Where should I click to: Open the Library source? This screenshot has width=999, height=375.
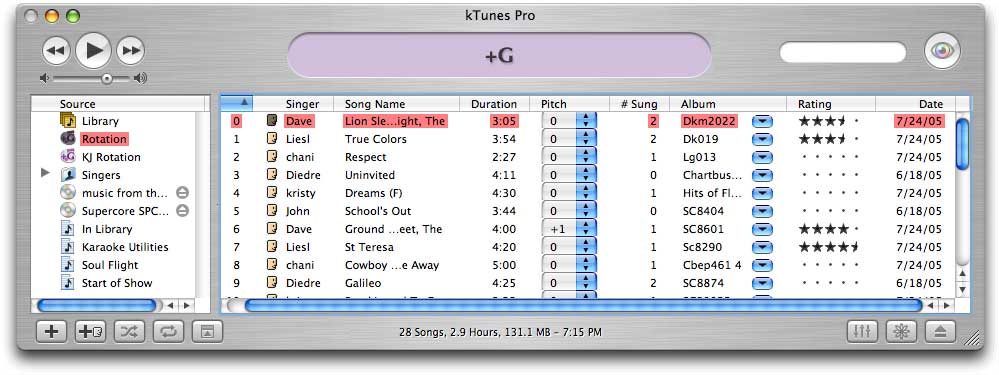100,121
